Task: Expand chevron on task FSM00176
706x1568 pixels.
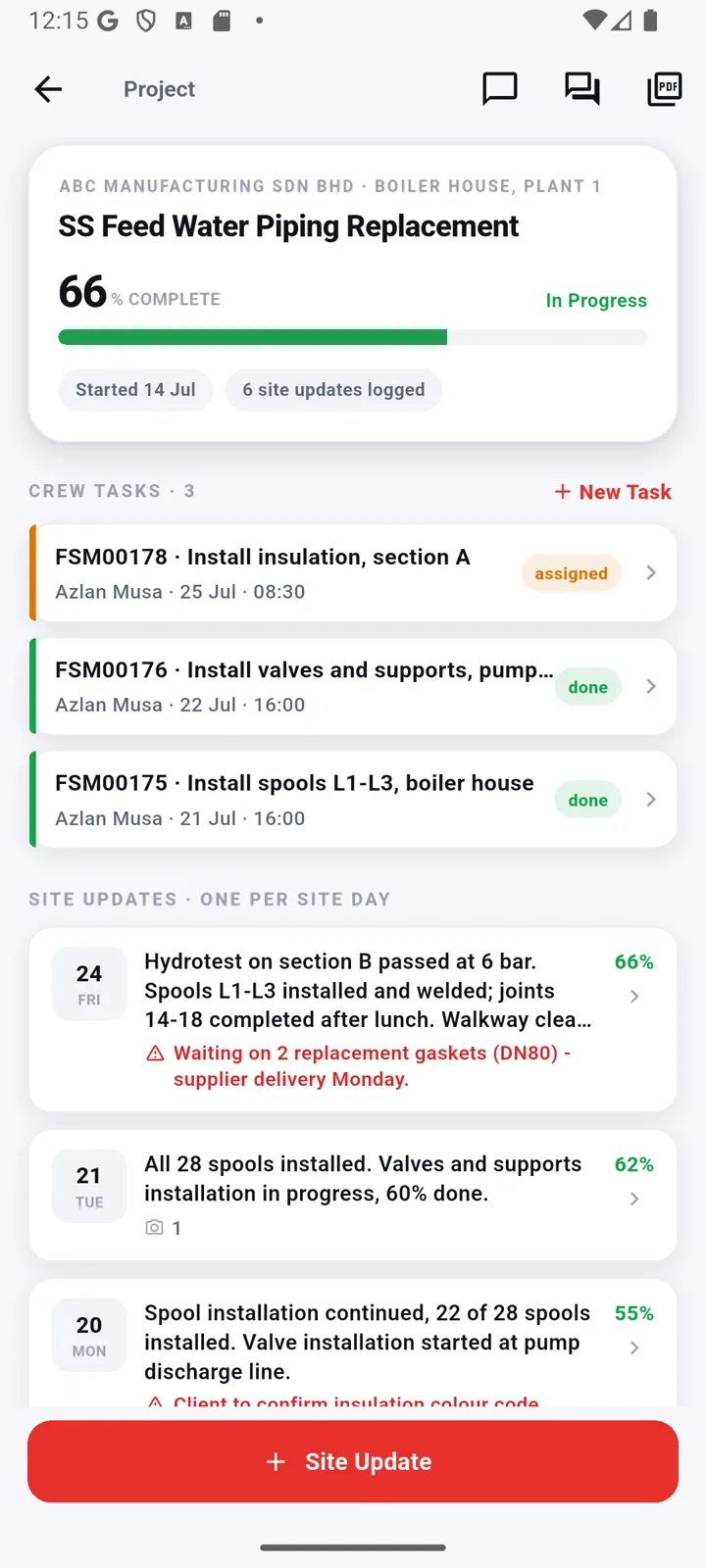Action: pos(651,686)
